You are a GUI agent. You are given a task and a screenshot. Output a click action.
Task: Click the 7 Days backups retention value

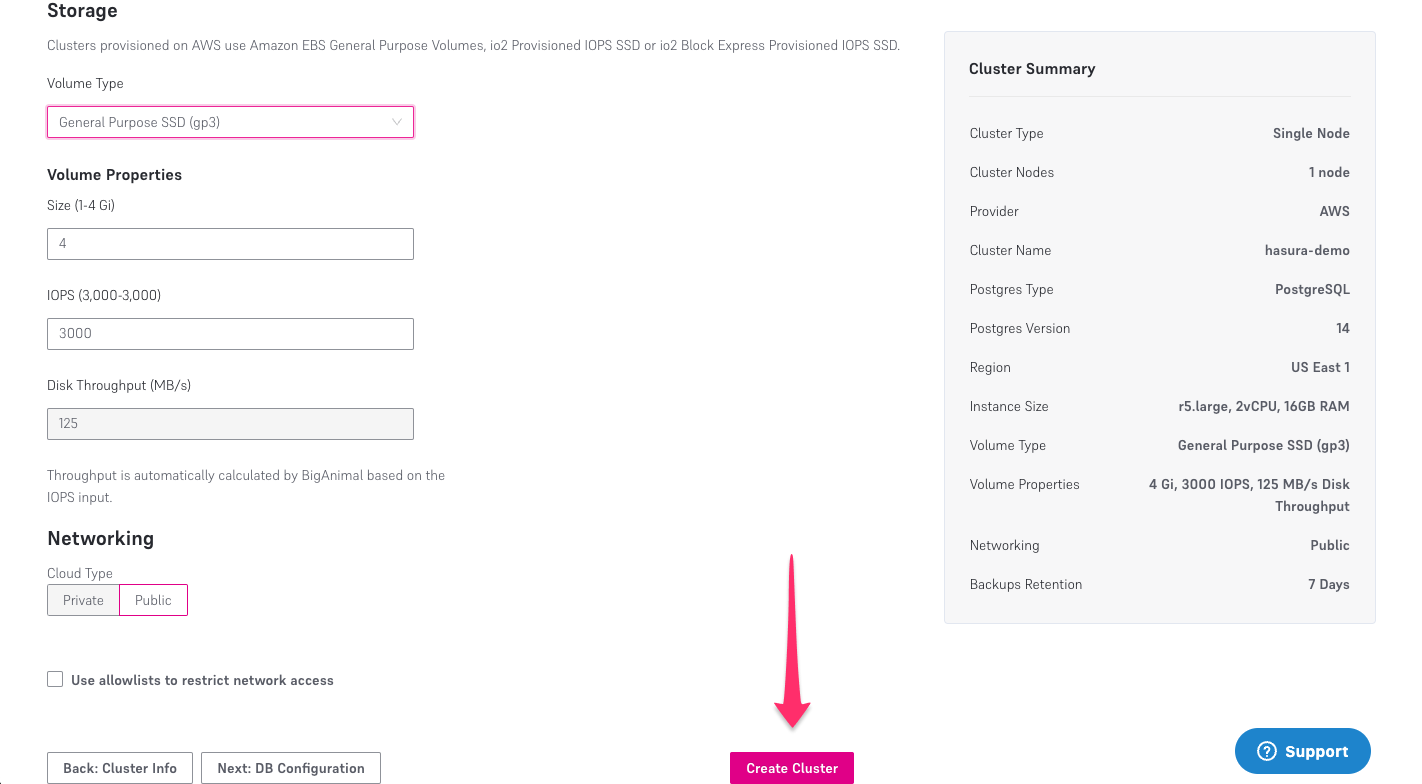pyautogui.click(x=1328, y=584)
